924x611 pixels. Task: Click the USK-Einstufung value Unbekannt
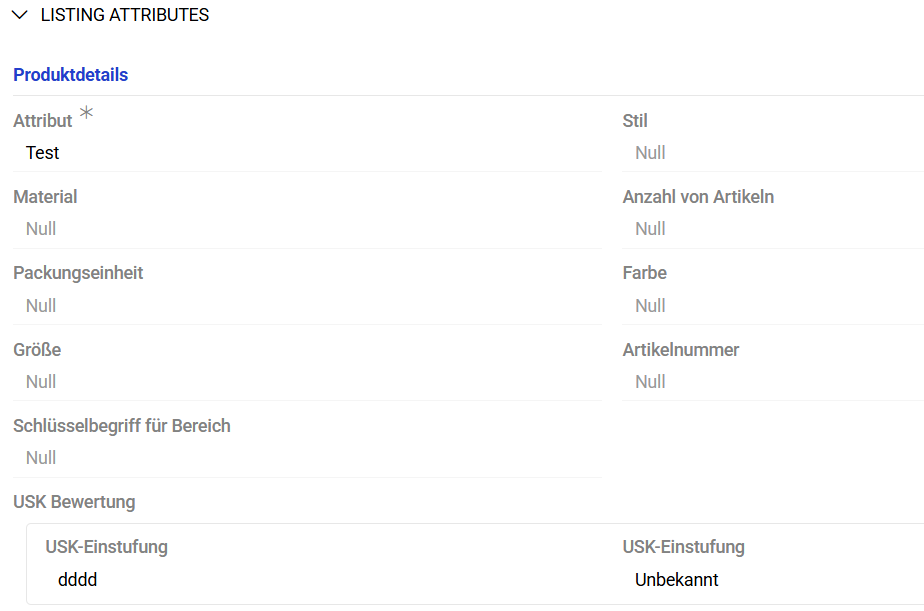click(677, 579)
